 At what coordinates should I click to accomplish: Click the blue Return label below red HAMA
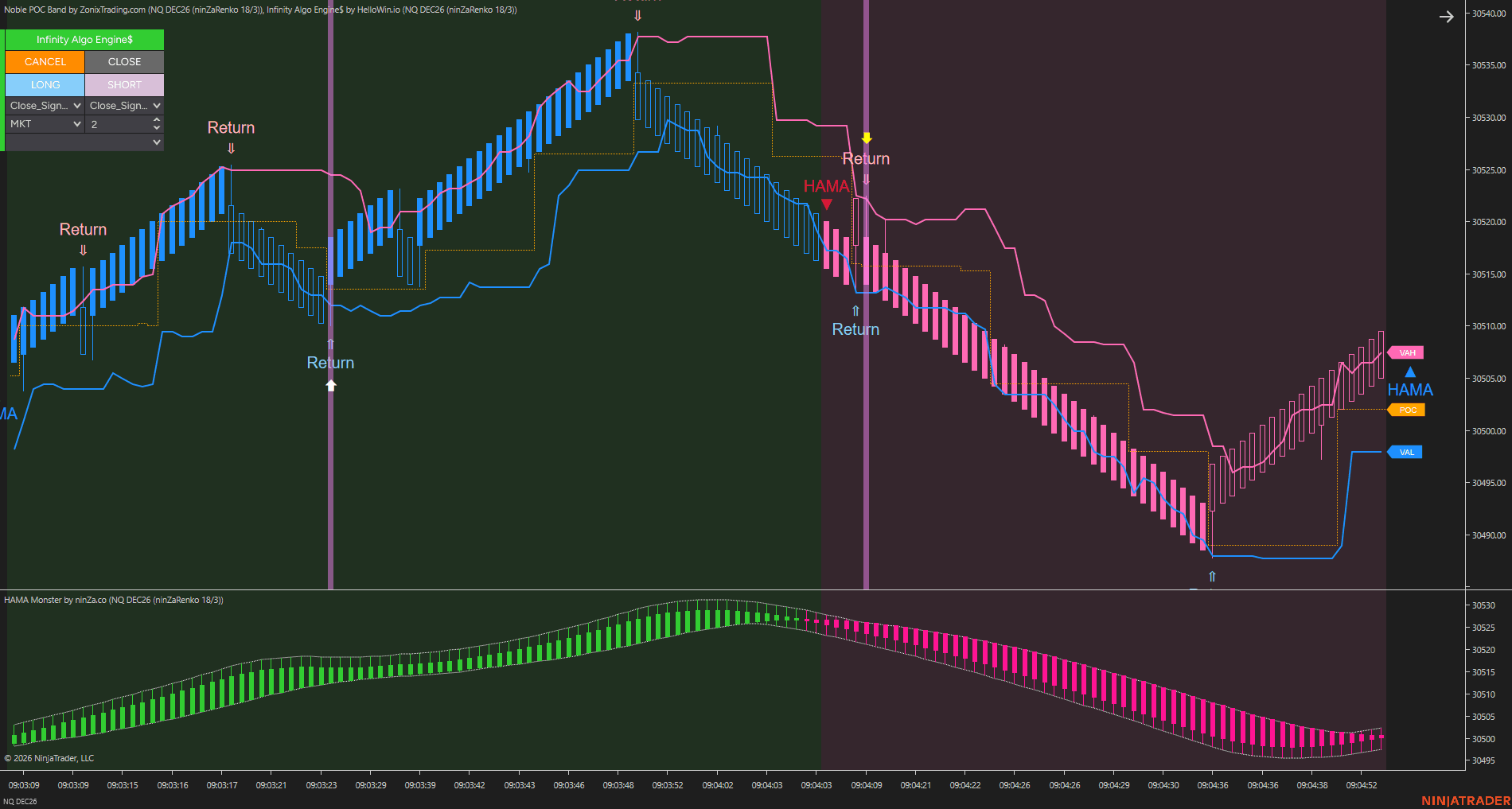point(855,329)
